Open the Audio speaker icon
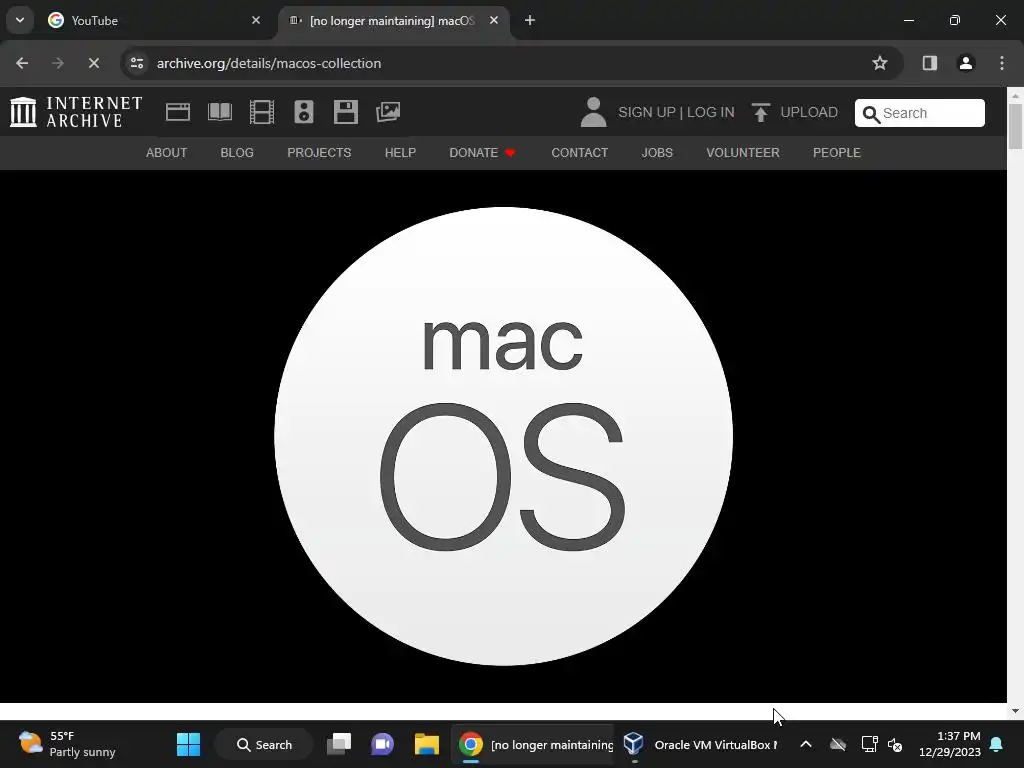The height and width of the screenshot is (768, 1024). point(304,112)
